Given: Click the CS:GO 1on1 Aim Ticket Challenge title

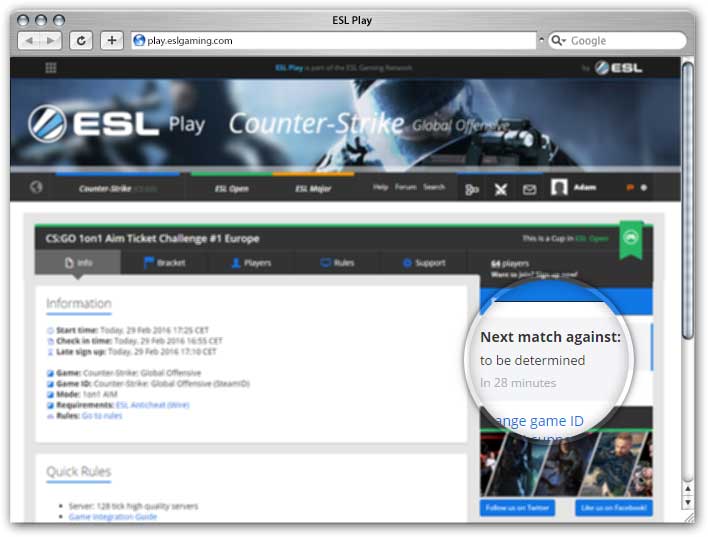Looking at the screenshot, I should tap(153, 238).
